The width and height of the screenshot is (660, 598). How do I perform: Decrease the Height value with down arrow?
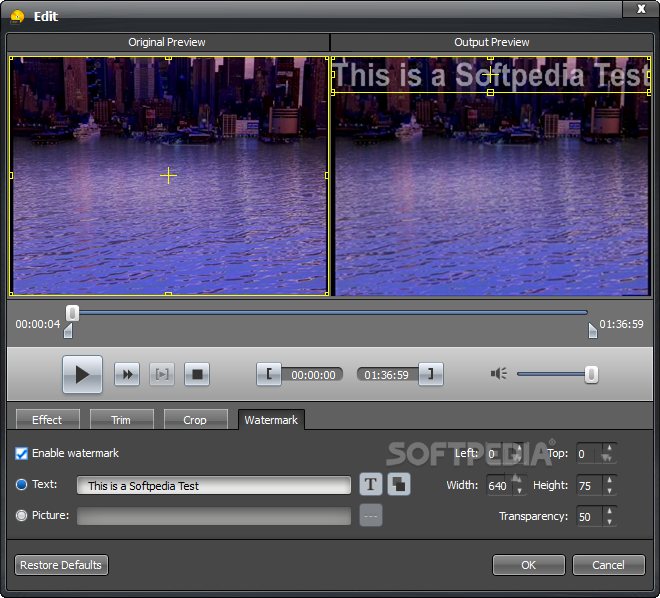[x=609, y=491]
